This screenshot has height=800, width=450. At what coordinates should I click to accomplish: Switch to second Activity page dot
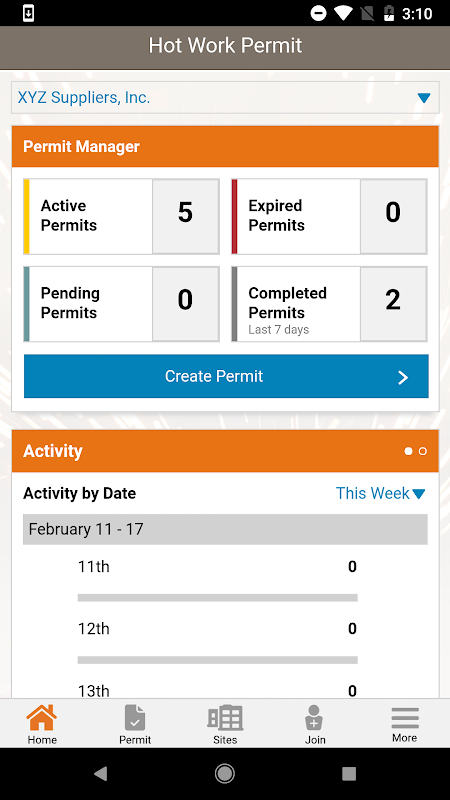click(422, 451)
